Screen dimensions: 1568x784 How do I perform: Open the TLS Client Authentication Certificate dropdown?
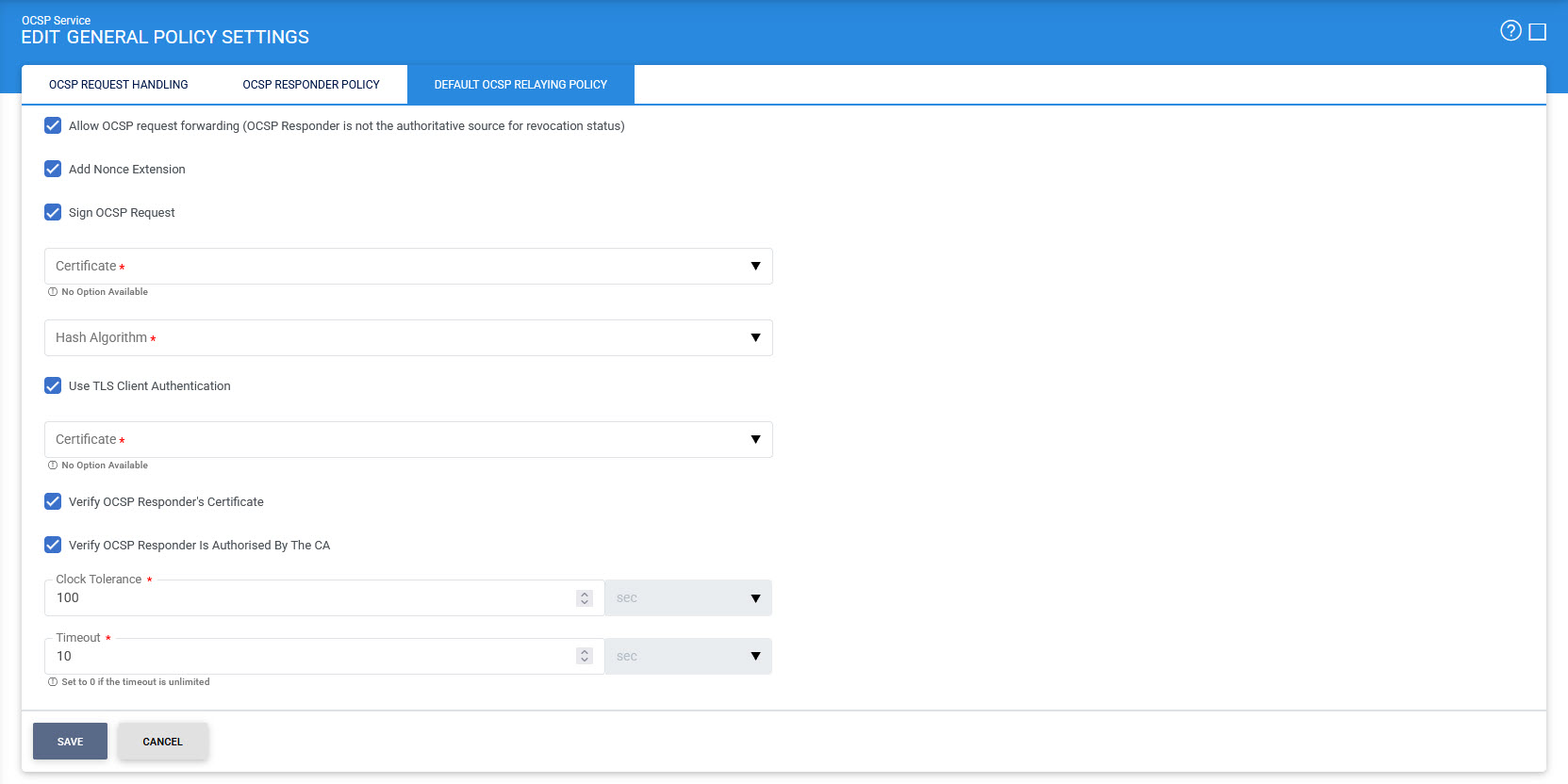(407, 440)
